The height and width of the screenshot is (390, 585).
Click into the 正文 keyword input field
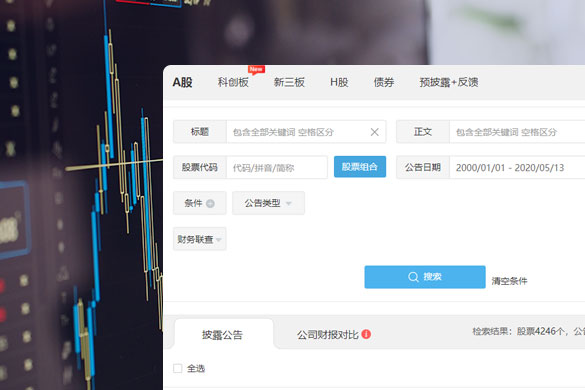[x=517, y=132]
